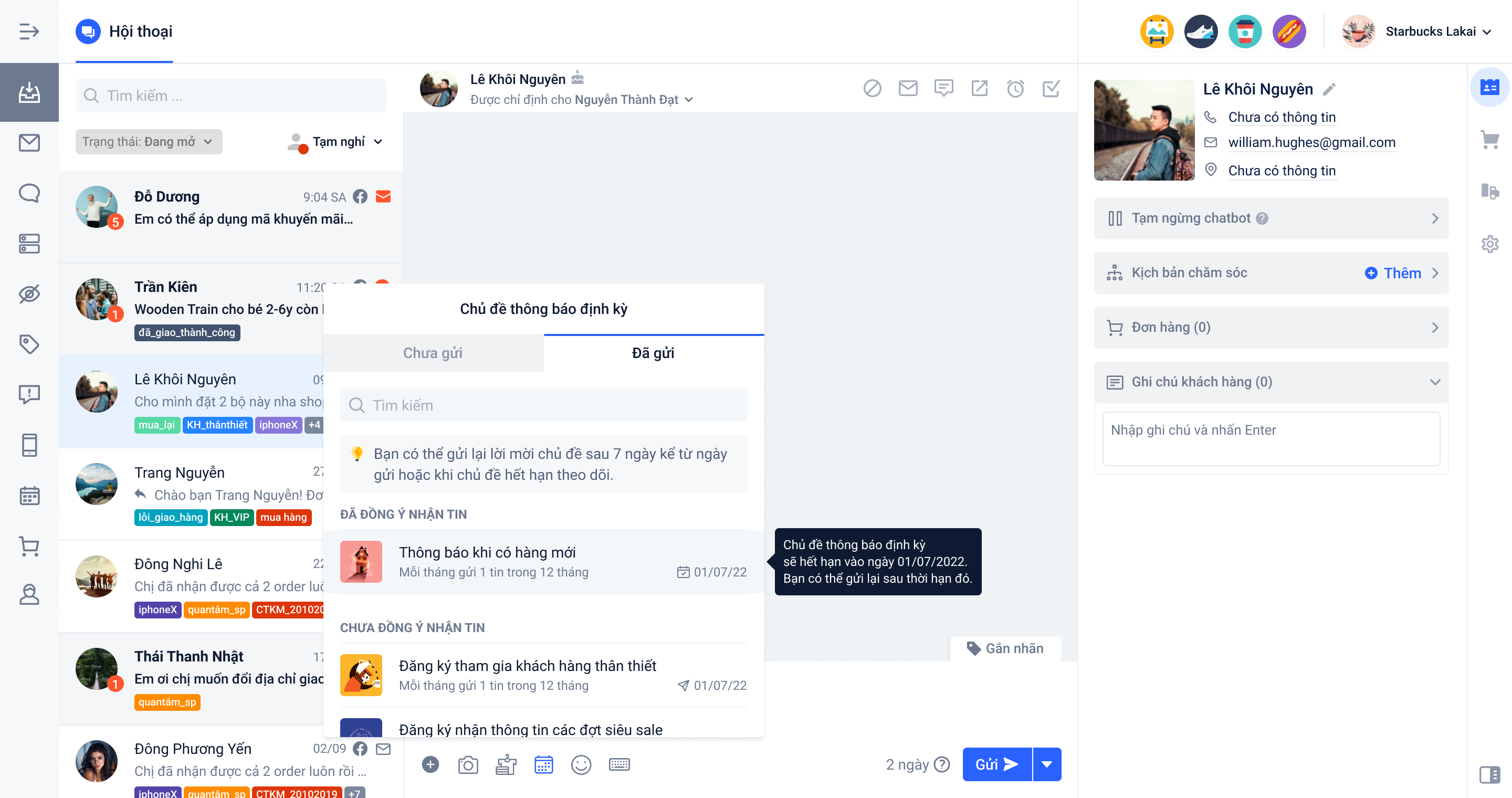Click the shopping cart icon in left sidebar
The image size is (1512, 798).
[29, 545]
